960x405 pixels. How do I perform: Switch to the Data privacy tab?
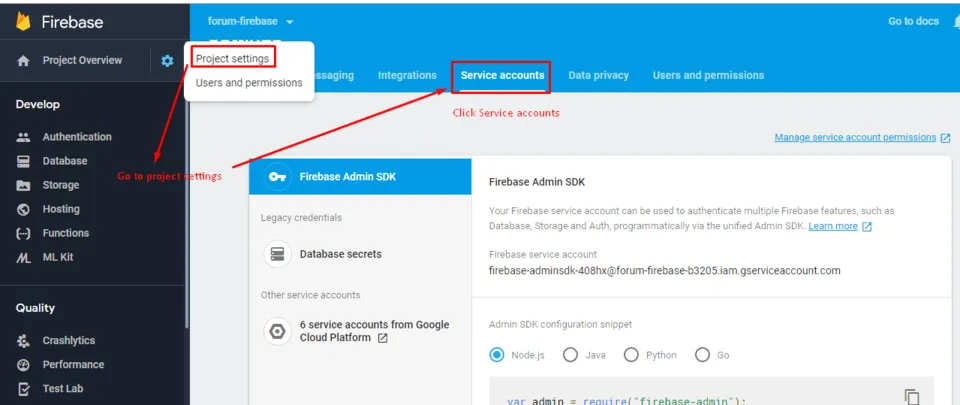[x=598, y=75]
